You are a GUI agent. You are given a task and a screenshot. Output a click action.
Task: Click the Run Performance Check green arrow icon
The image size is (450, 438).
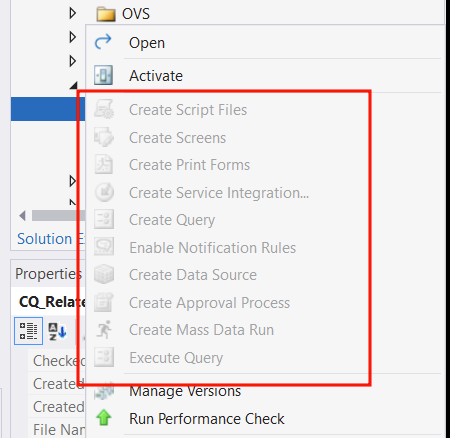click(104, 417)
